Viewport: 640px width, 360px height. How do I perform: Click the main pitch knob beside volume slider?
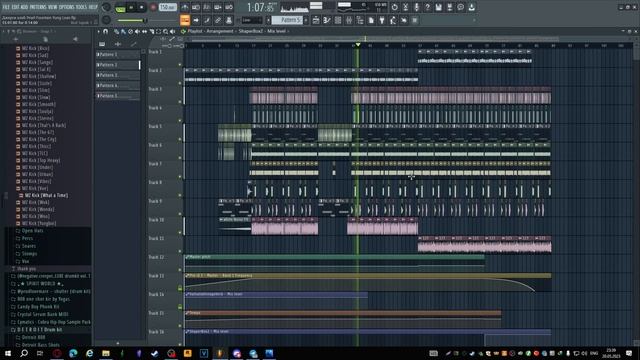[107, 20]
